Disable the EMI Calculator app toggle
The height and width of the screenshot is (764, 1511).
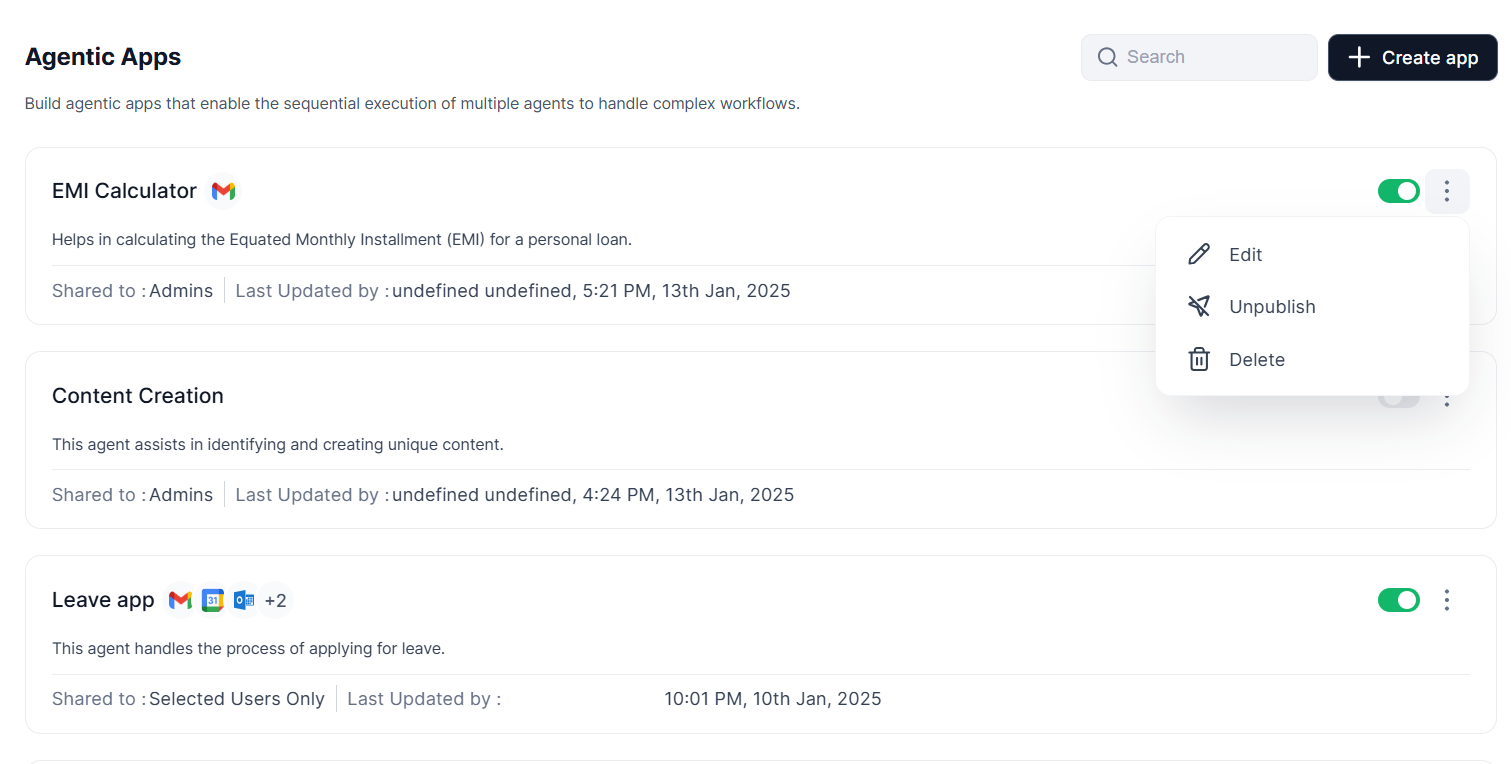(x=1398, y=191)
